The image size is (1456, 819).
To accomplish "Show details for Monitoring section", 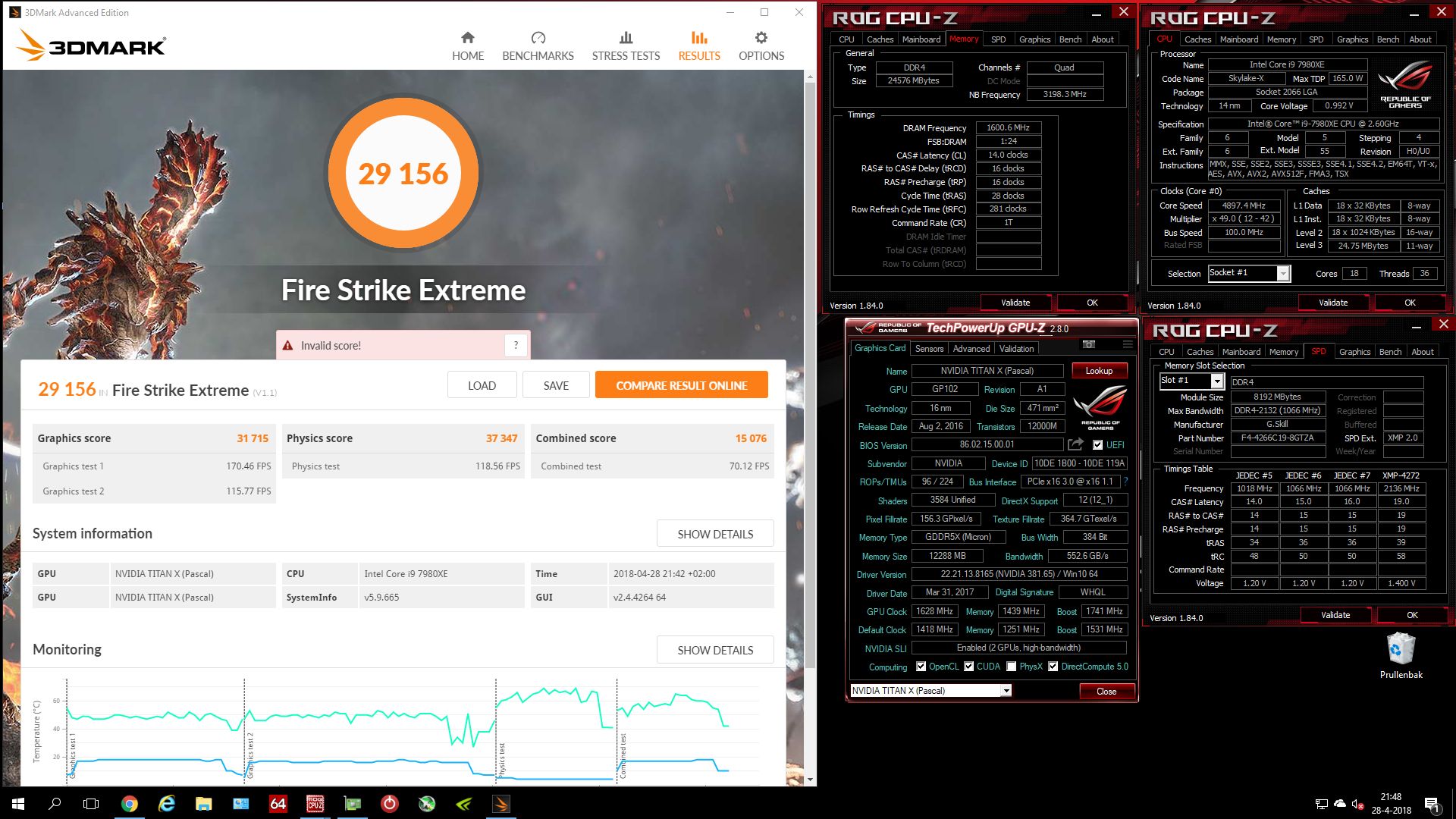I will tap(715, 650).
